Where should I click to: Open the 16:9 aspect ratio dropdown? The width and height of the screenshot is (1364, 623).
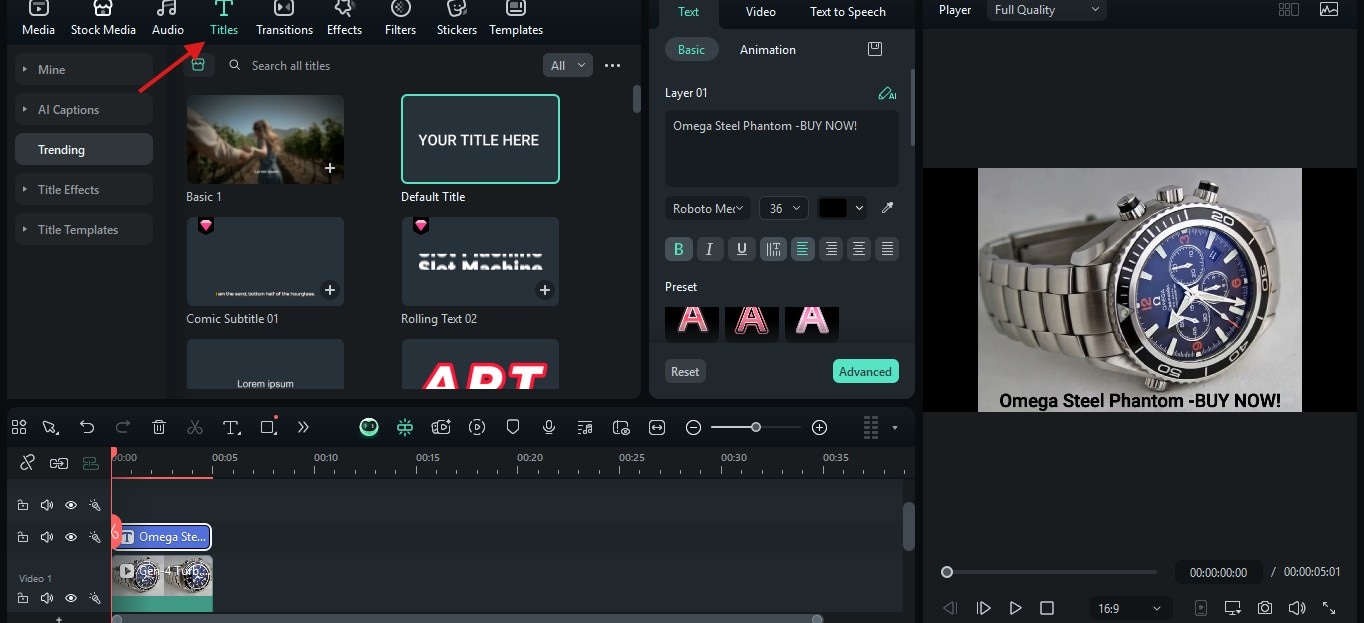click(1129, 608)
